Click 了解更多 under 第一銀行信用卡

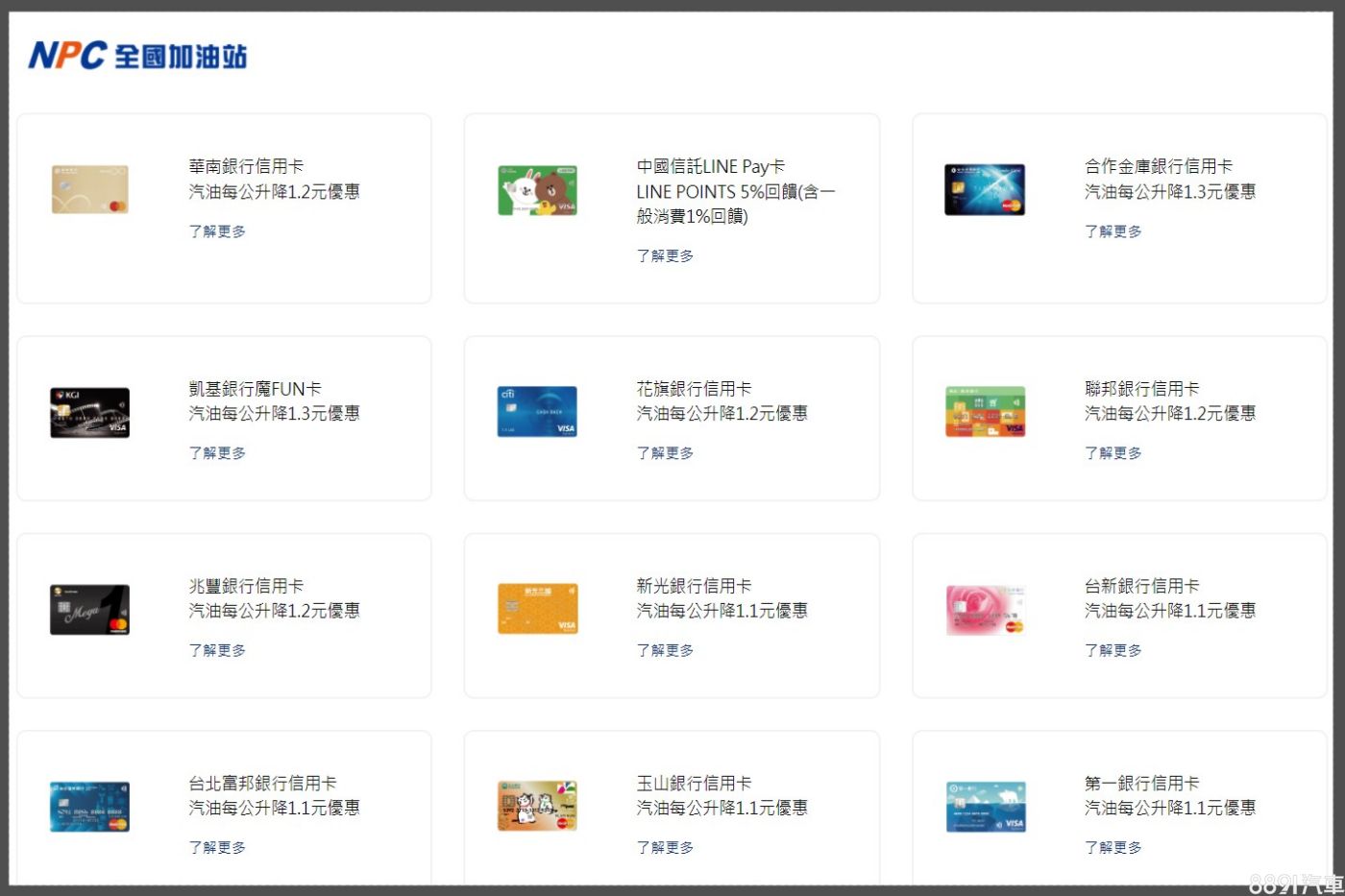1113,847
